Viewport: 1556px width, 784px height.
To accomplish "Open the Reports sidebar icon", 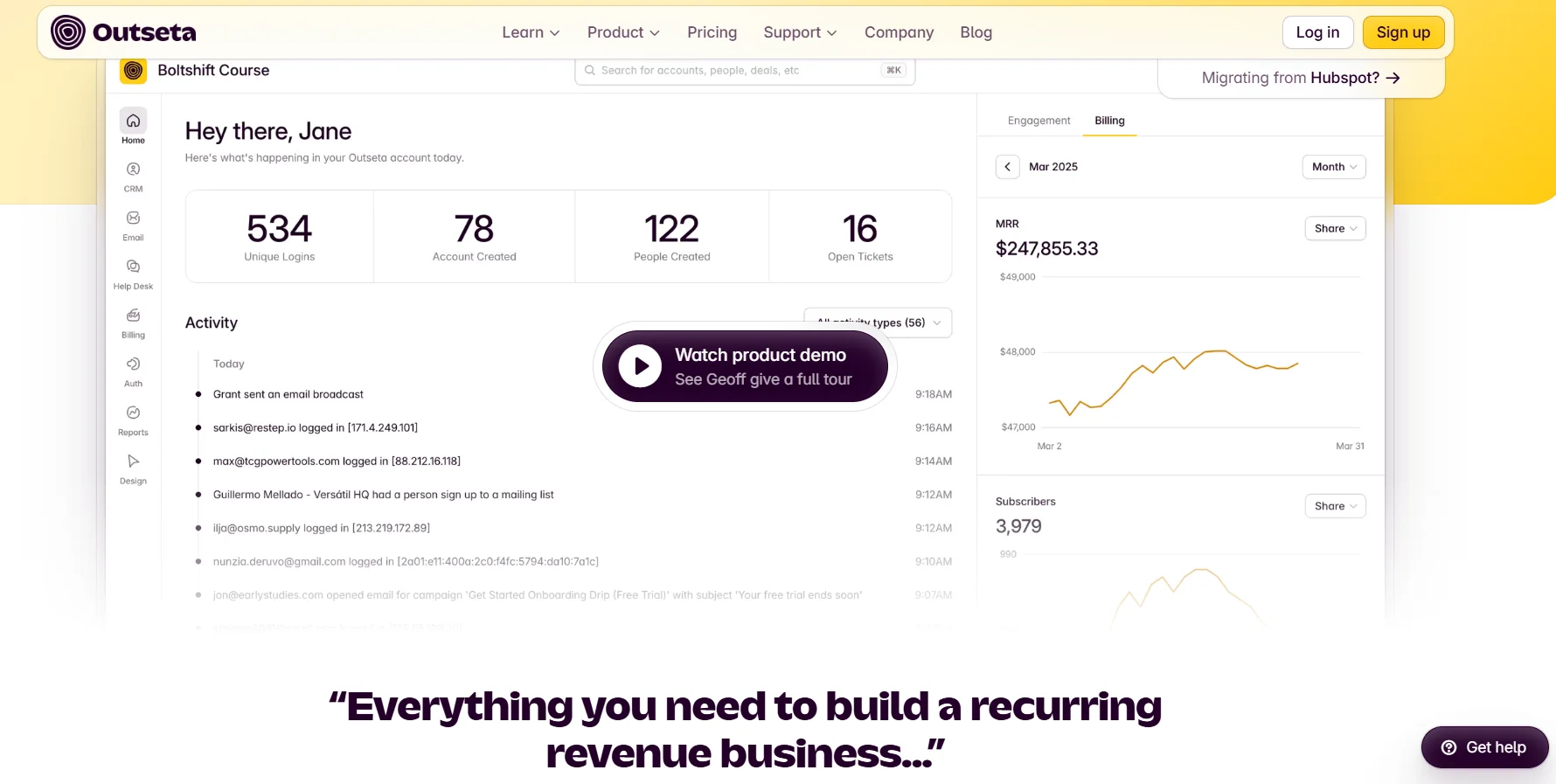I will point(133,413).
